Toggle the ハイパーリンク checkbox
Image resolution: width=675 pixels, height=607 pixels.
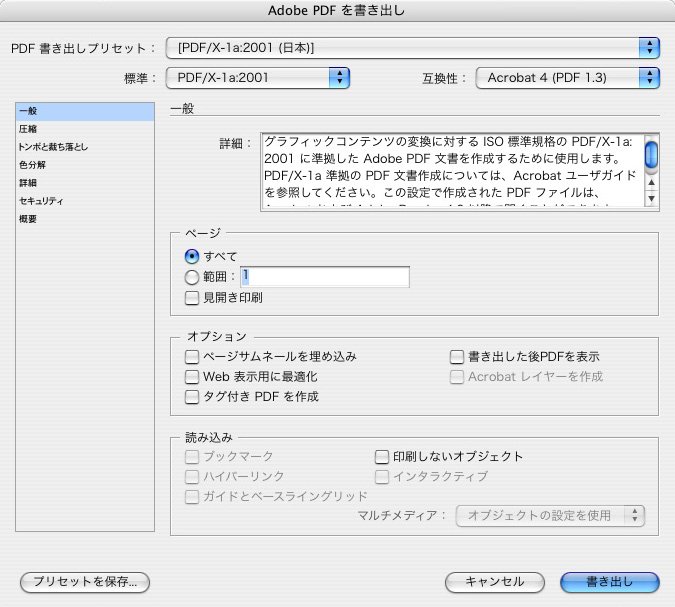coord(192,477)
